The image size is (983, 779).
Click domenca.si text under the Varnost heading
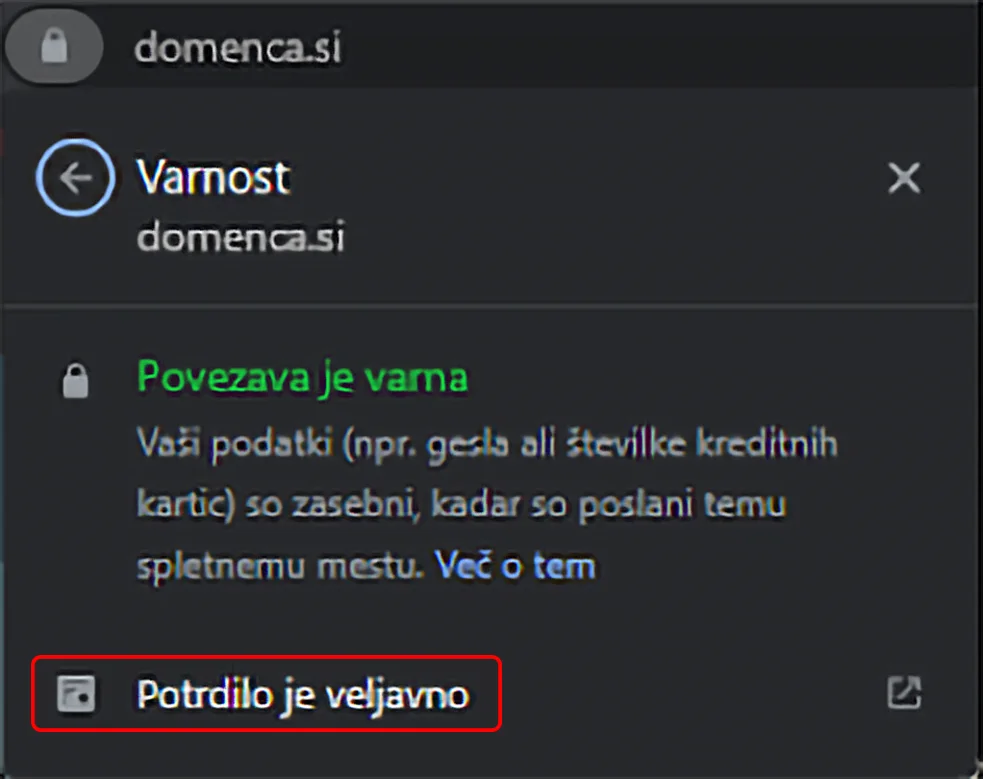pyautogui.click(x=240, y=237)
